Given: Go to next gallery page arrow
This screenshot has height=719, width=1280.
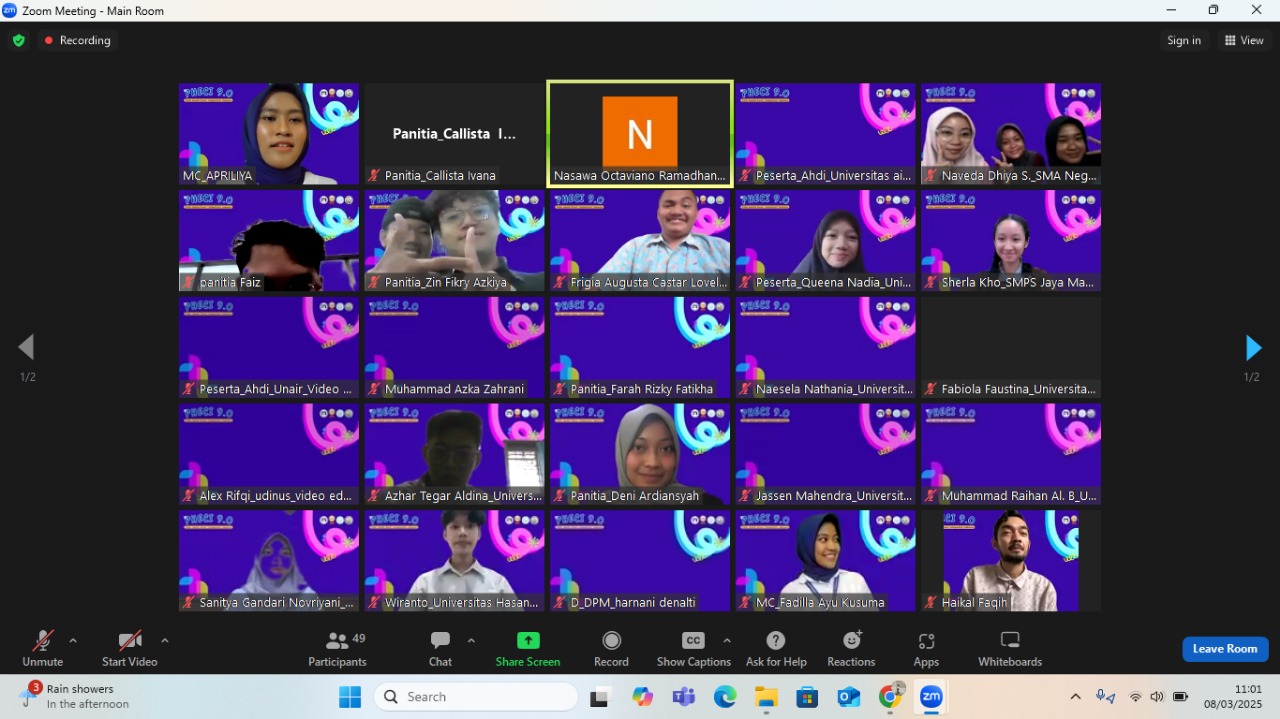Looking at the screenshot, I should [1252, 348].
